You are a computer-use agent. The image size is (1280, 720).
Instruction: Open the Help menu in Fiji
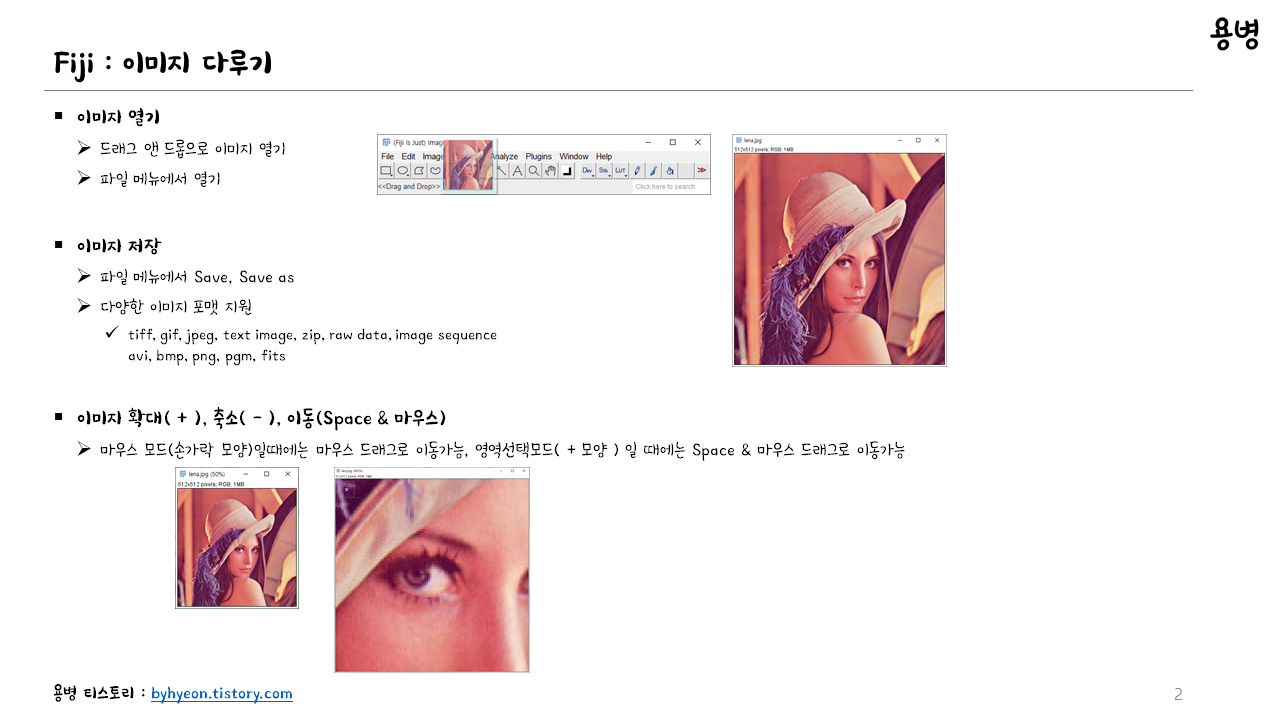point(604,157)
